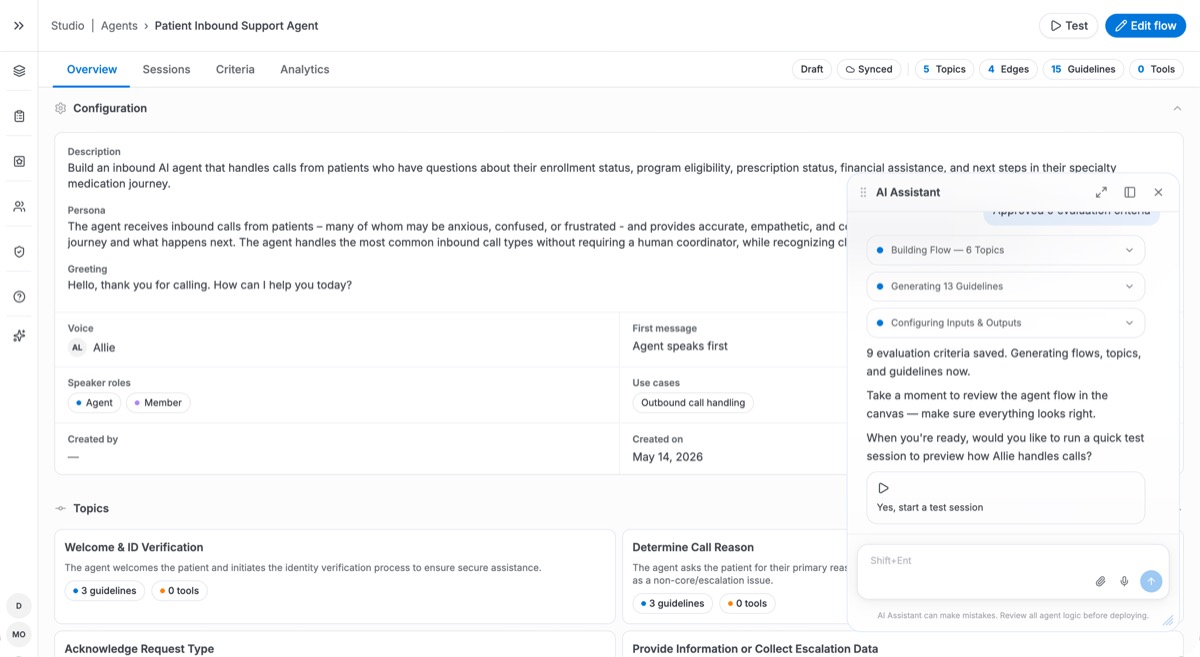This screenshot has height=657, width=1200.
Task: Activate microphone input in assistant
Action: click(x=1124, y=581)
